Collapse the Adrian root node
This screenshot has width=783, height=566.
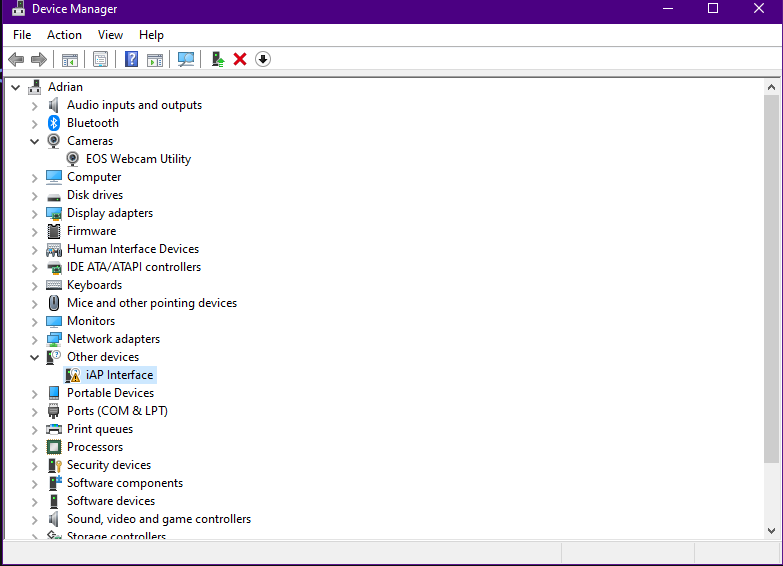pyautogui.click(x=16, y=88)
